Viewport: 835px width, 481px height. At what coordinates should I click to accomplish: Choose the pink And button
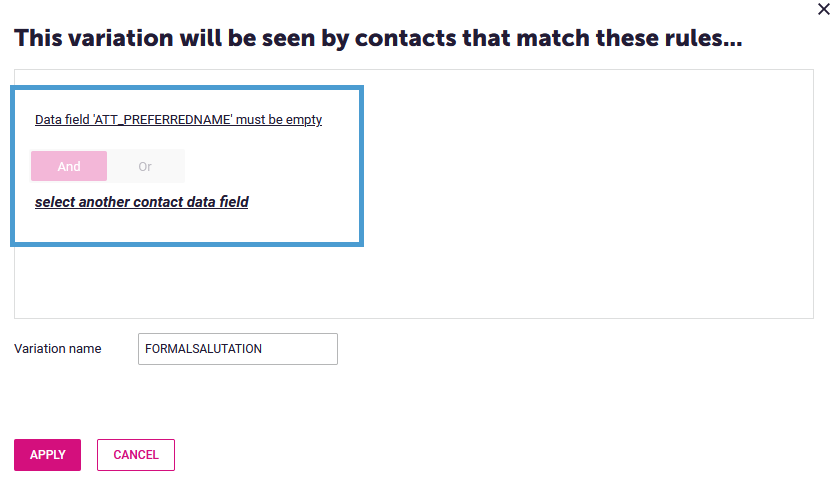tap(69, 166)
